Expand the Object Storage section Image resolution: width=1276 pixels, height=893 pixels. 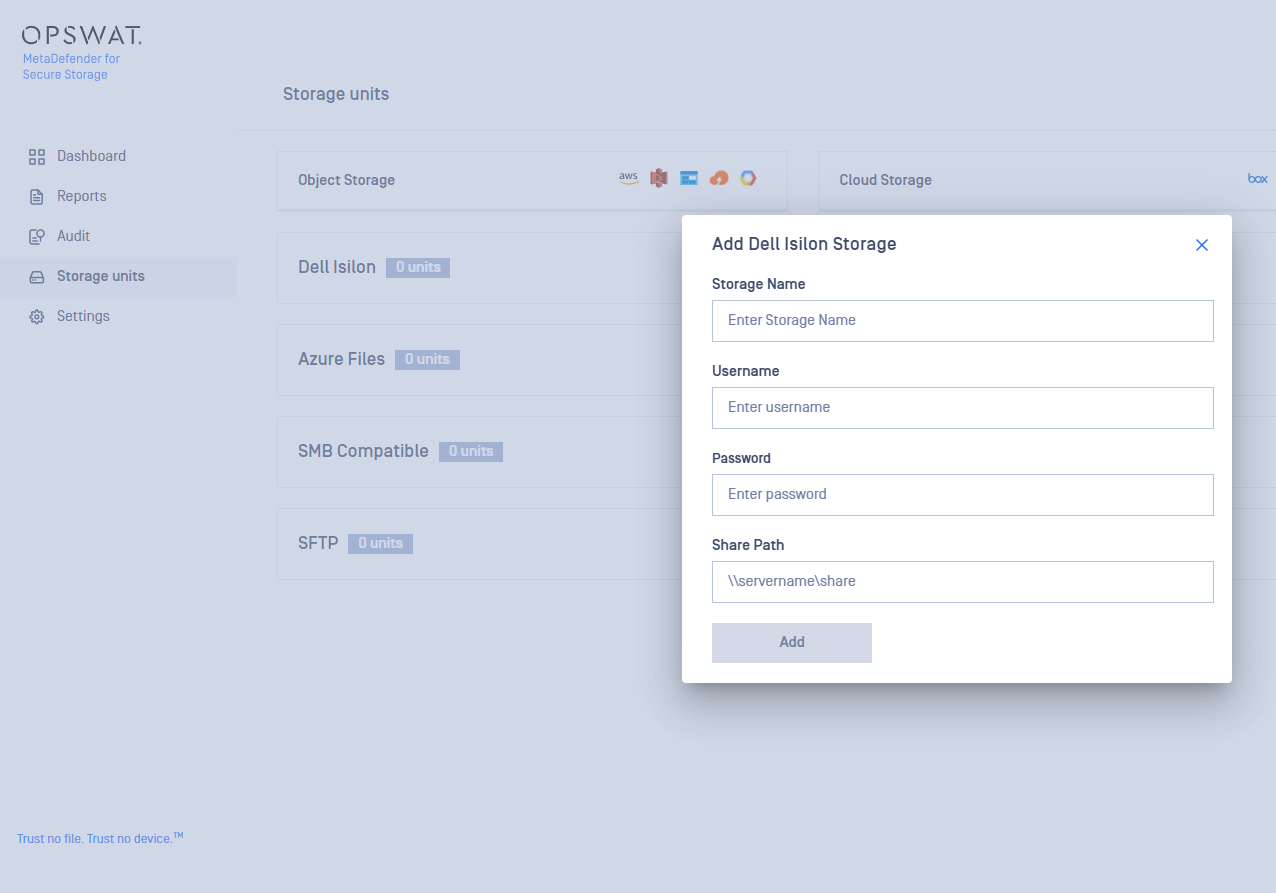click(x=532, y=181)
